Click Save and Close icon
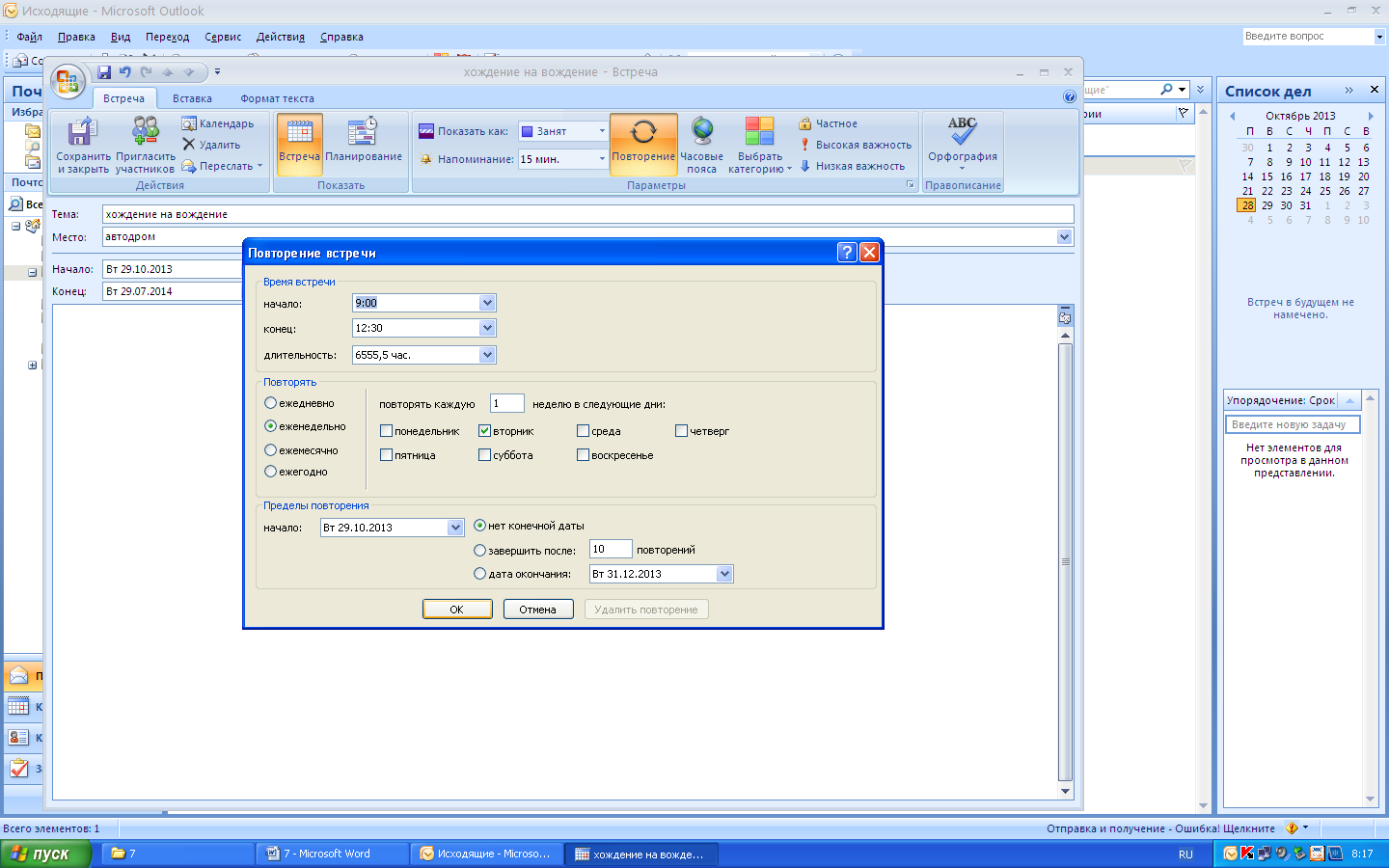1389x868 pixels. pos(83,146)
